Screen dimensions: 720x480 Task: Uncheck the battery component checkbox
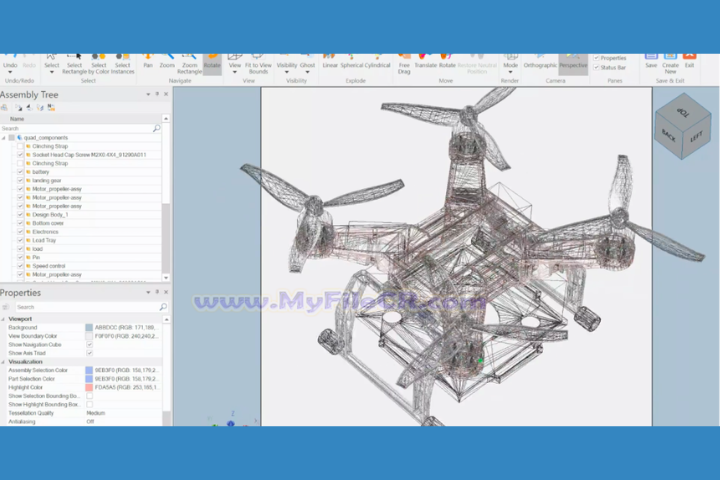point(20,172)
